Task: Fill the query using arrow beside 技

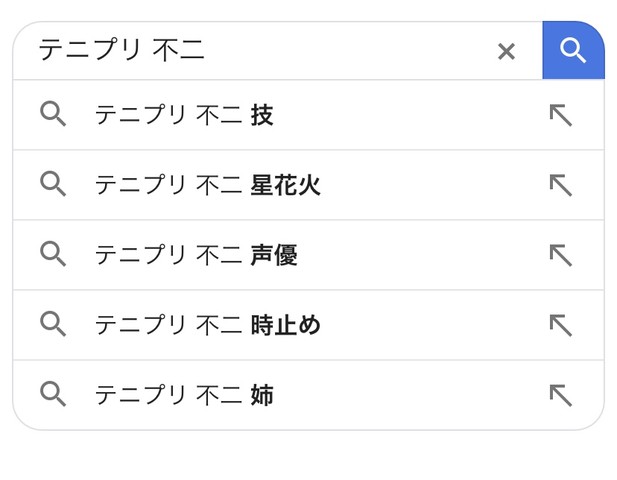Action: (561, 115)
